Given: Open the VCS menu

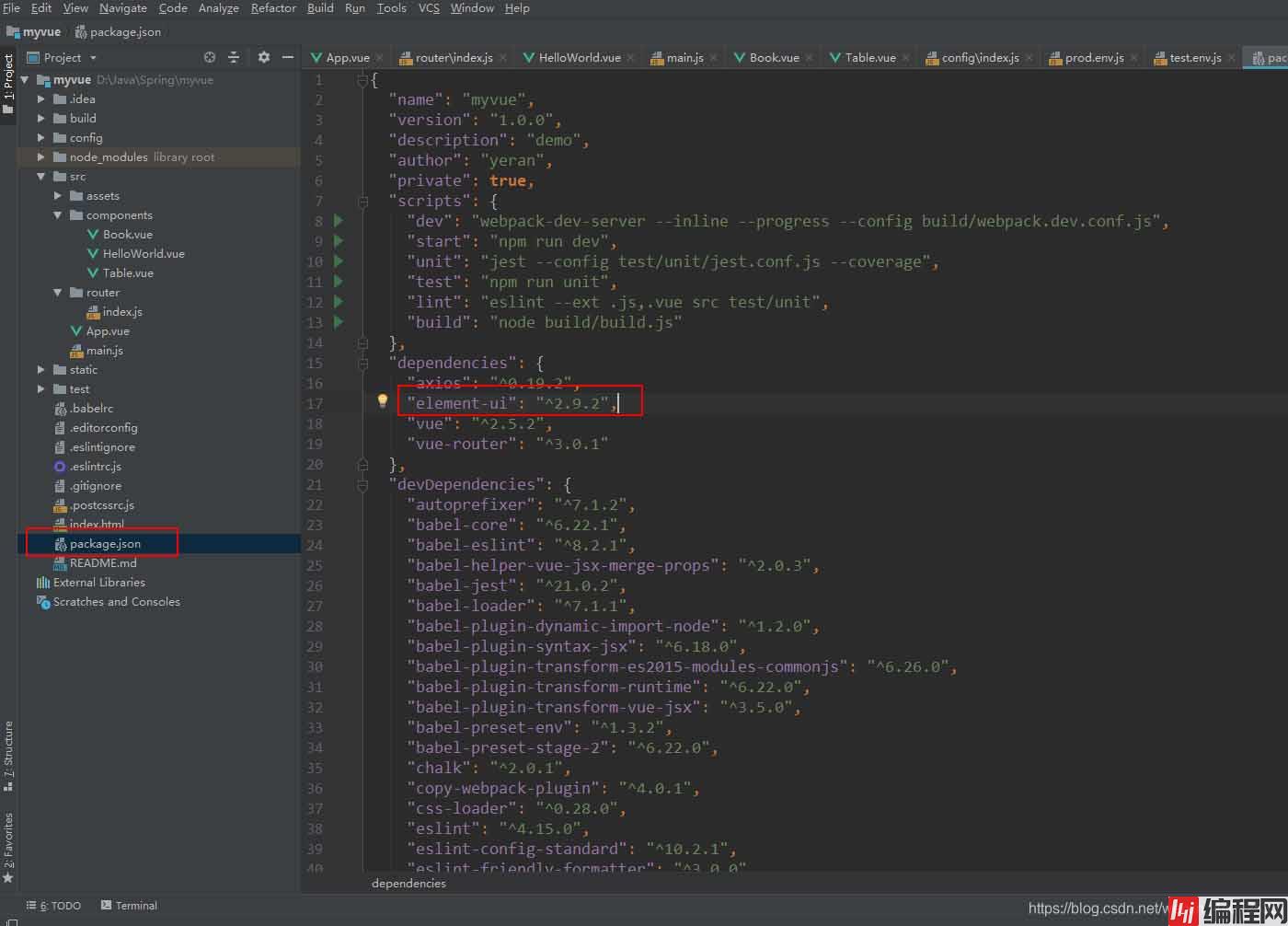Looking at the screenshot, I should (429, 7).
